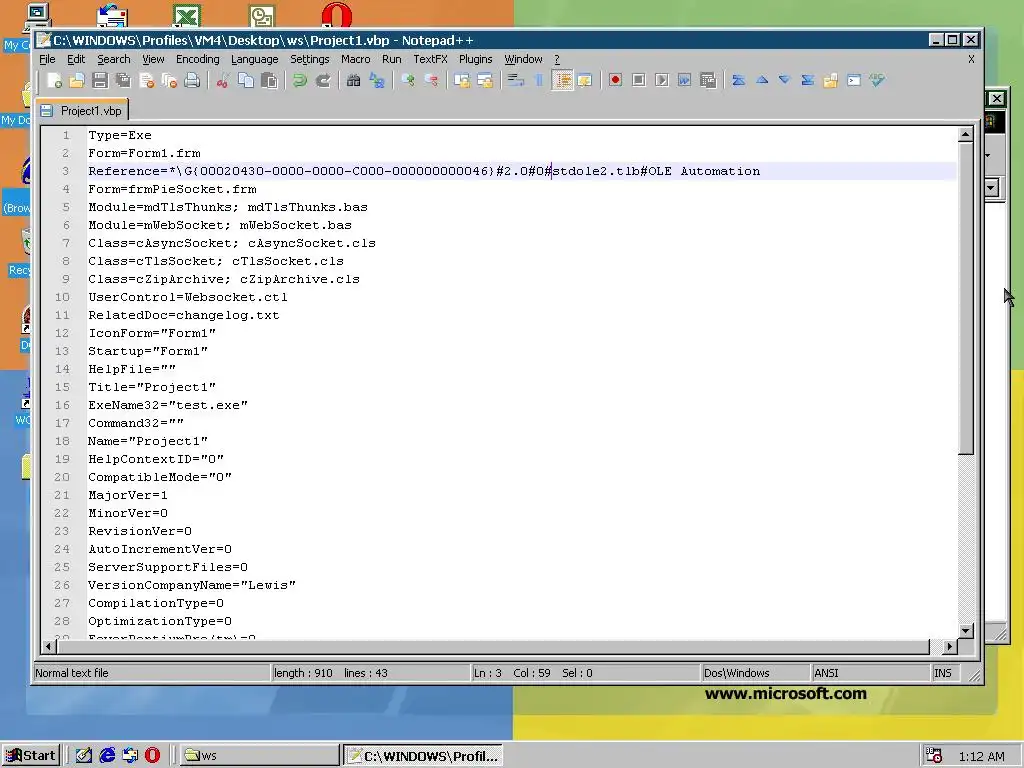Image resolution: width=1024 pixels, height=768 pixels.
Task: Click the command prompt console icon in the toolbar
Action: pos(854,80)
